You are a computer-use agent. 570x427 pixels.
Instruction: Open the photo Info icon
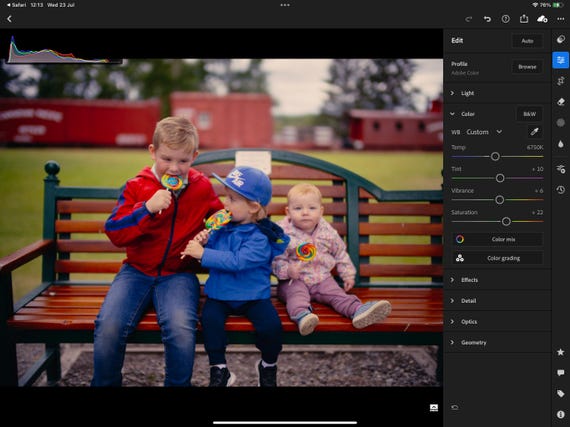561,414
